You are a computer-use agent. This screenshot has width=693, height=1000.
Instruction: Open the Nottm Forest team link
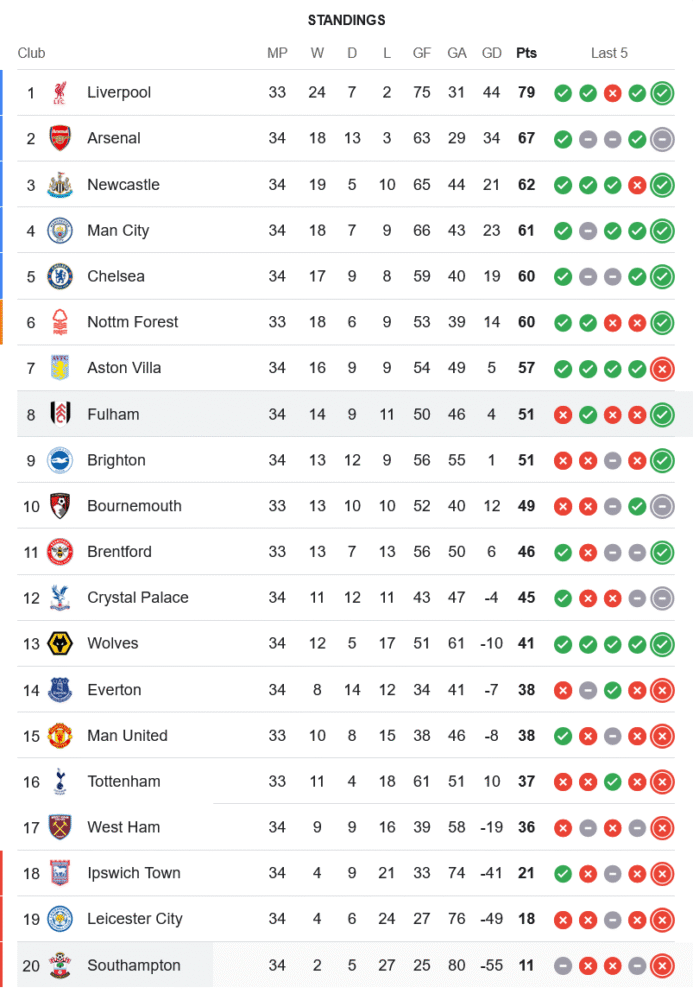(132, 322)
